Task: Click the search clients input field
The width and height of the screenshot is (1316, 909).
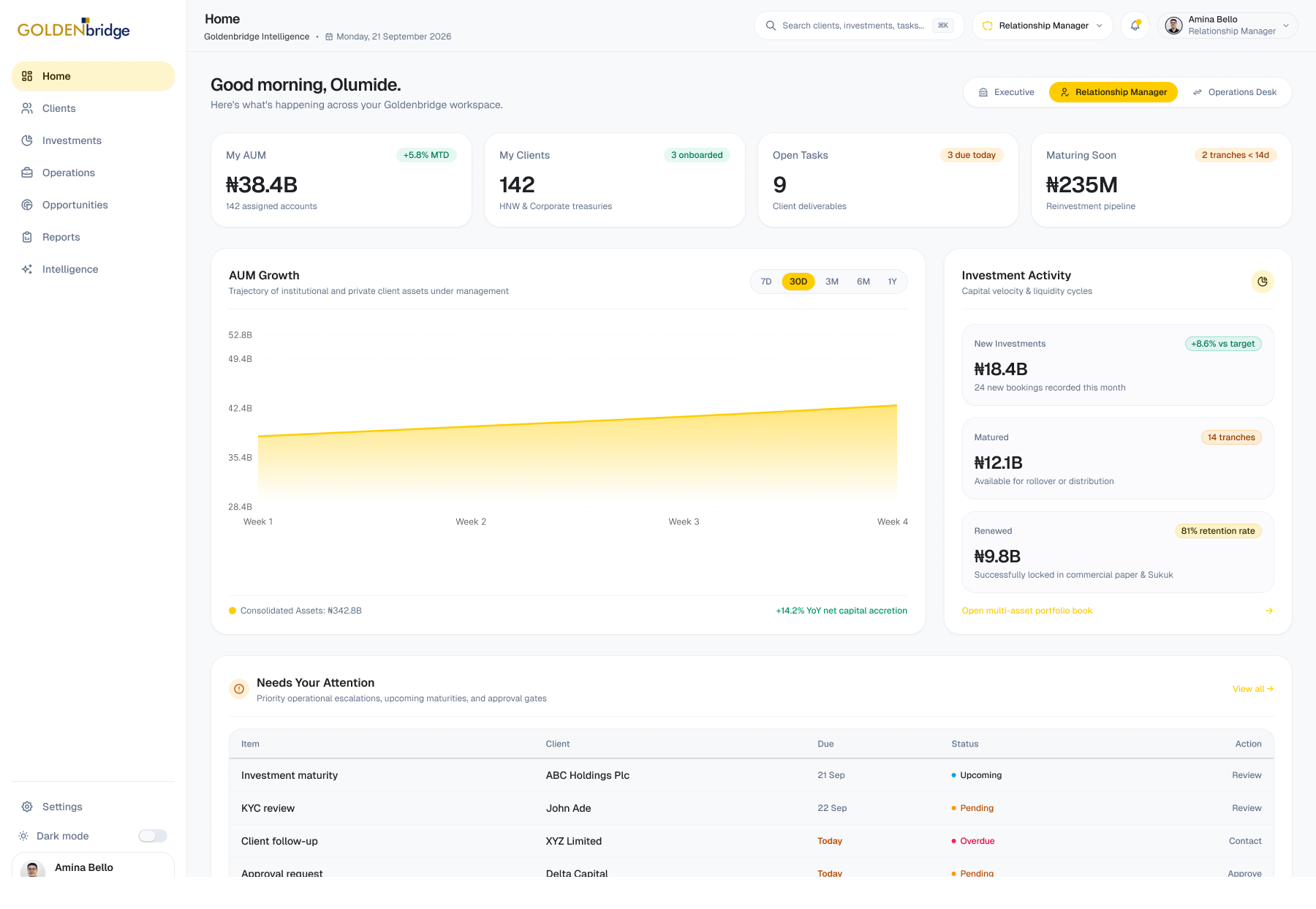Action: pos(859,26)
